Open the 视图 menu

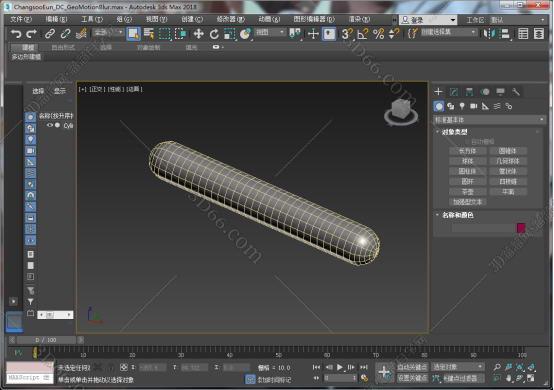click(x=156, y=19)
